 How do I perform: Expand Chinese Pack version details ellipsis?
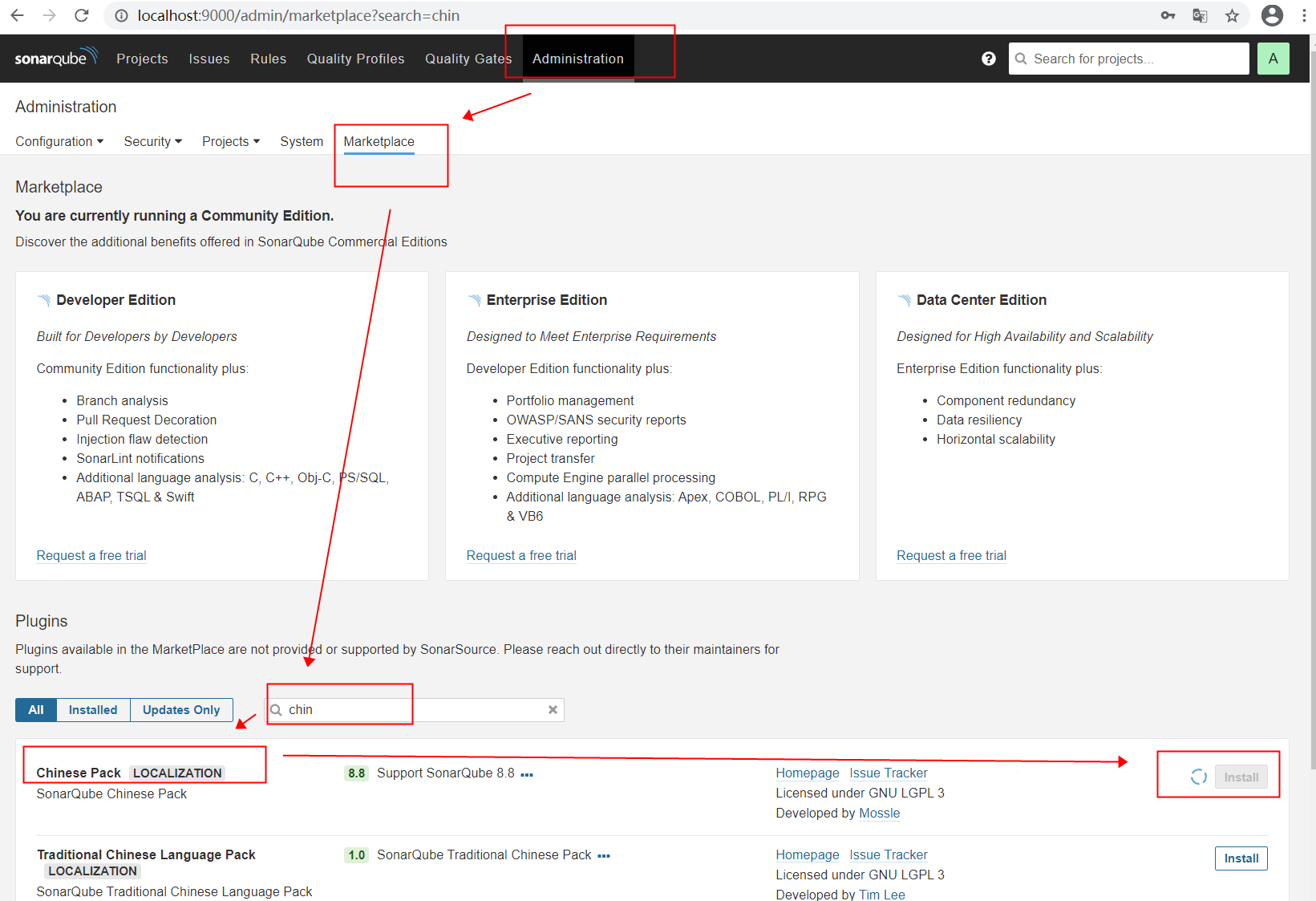[x=527, y=774]
